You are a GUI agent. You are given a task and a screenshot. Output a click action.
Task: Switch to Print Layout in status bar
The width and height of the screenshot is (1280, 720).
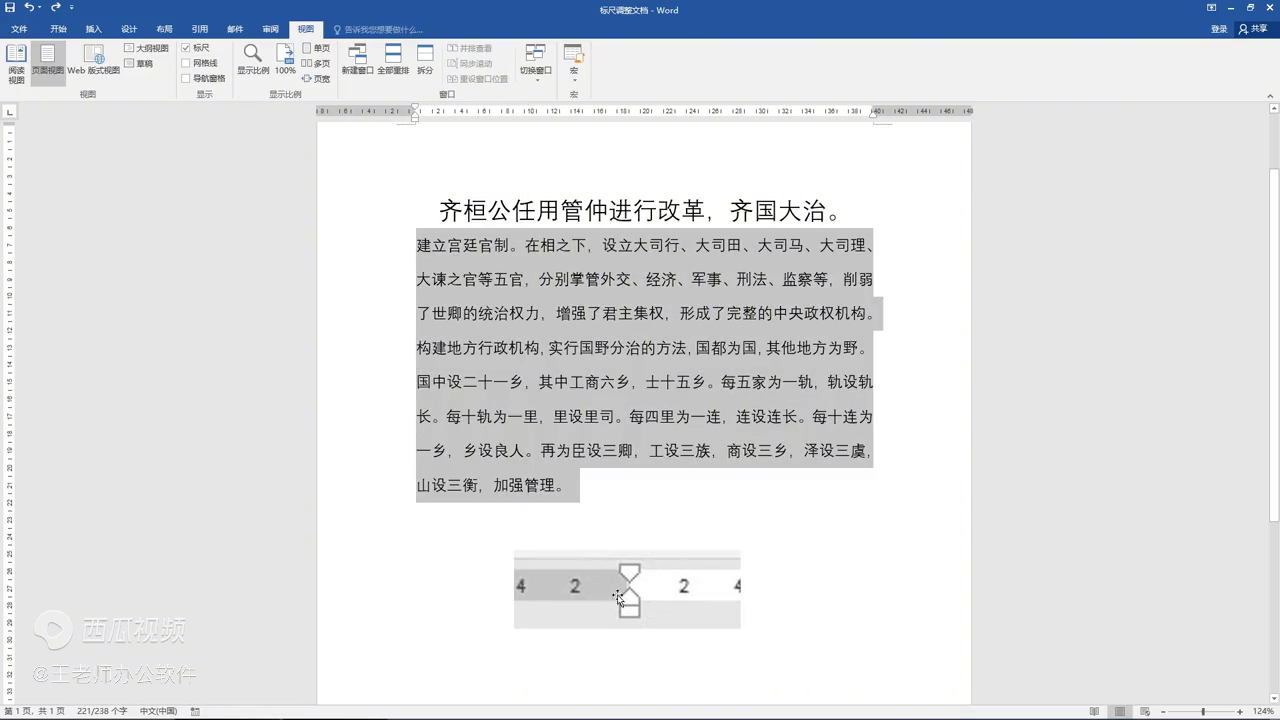point(1120,711)
